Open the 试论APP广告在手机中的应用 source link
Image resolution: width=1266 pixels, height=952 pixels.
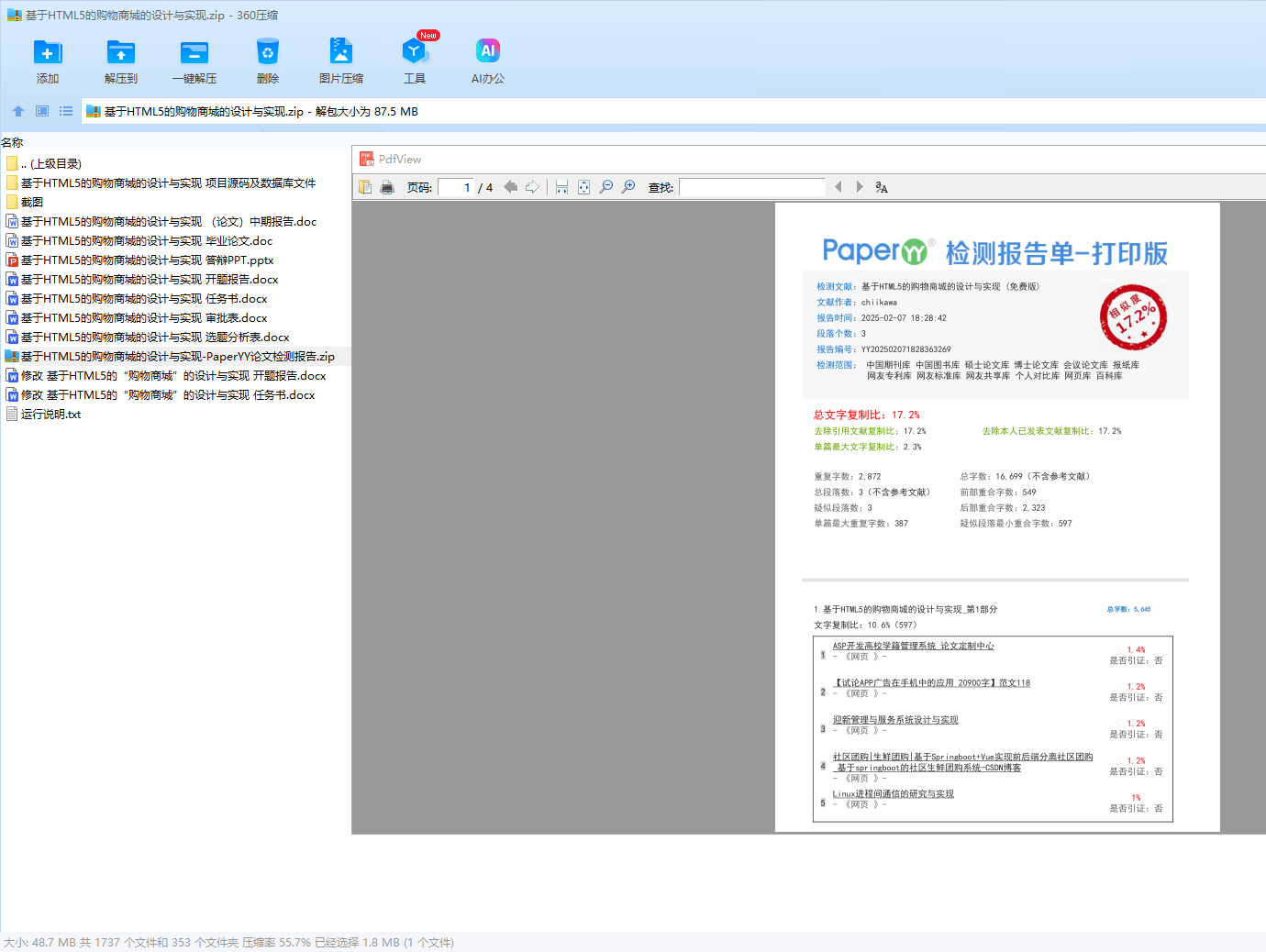coord(931,682)
